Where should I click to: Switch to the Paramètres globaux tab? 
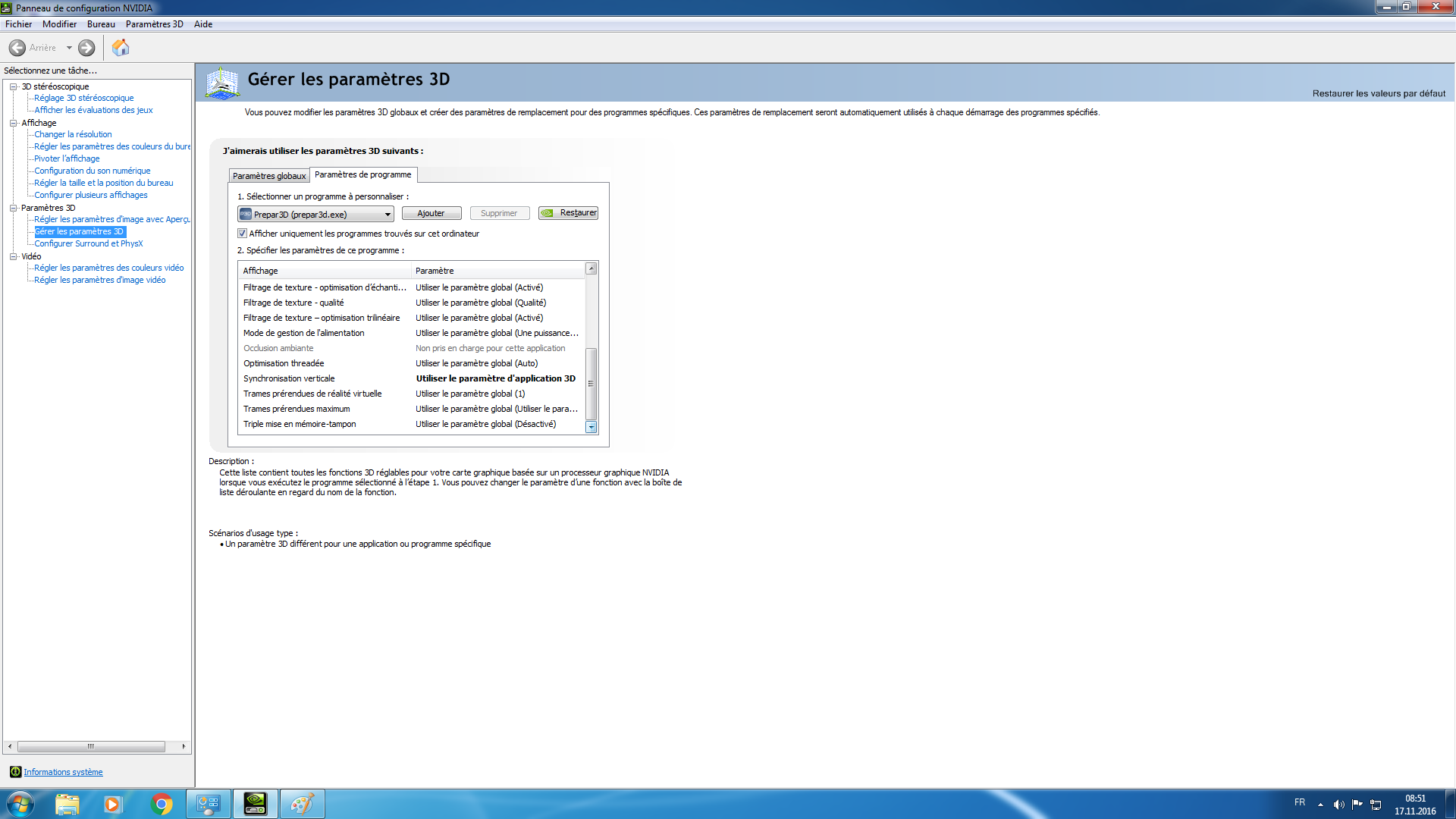(269, 176)
